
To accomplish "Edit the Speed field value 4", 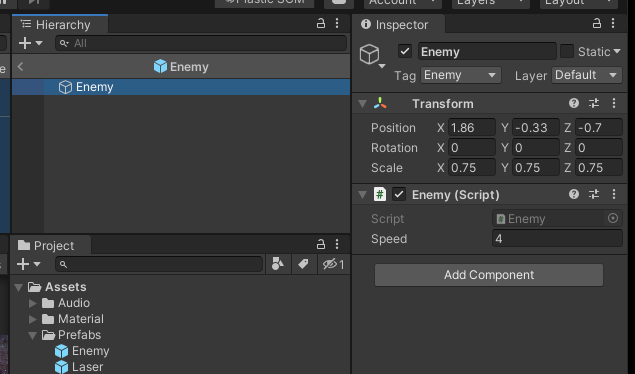I will pos(557,239).
